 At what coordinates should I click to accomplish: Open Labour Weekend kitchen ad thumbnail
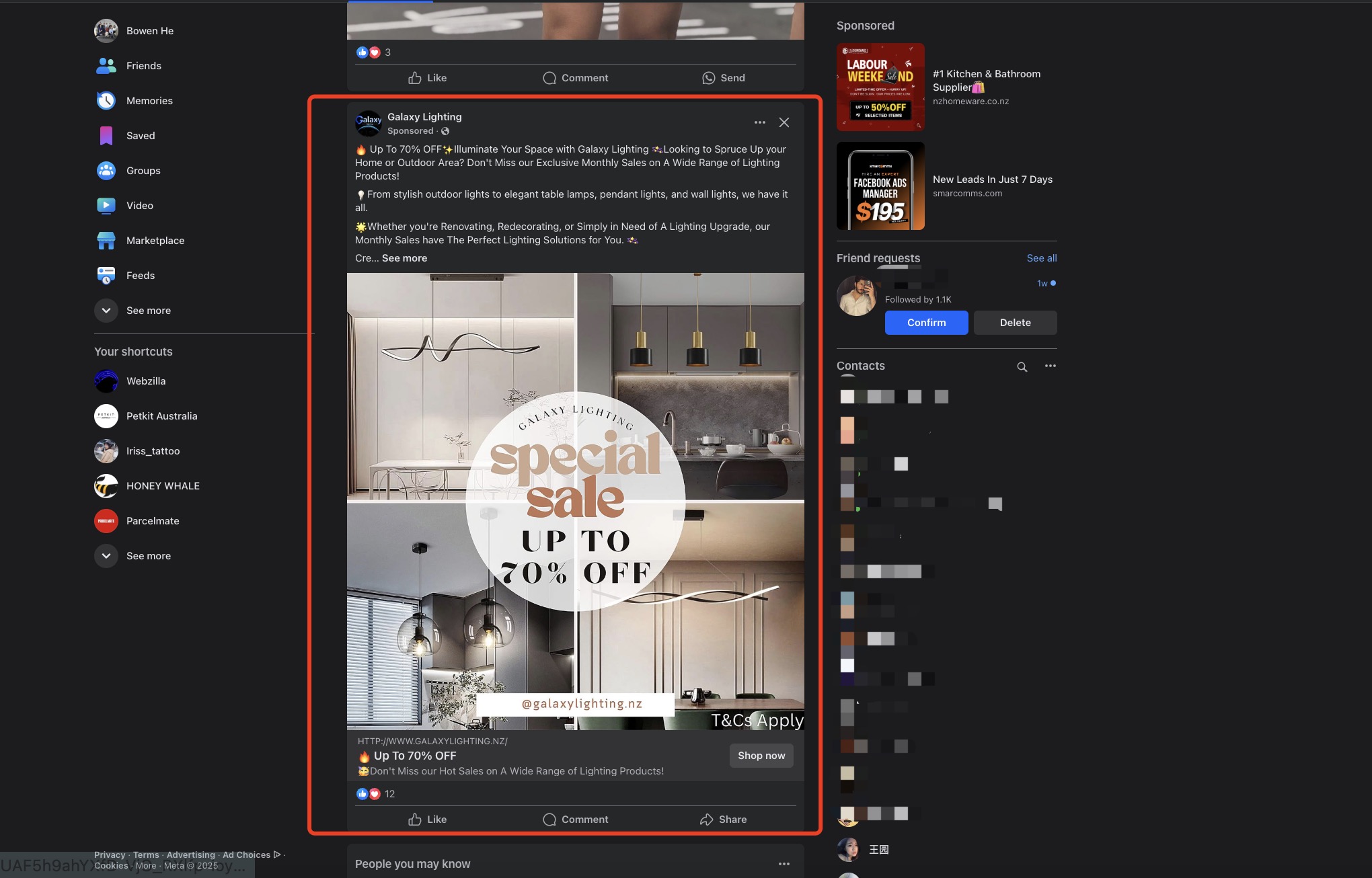pos(880,87)
